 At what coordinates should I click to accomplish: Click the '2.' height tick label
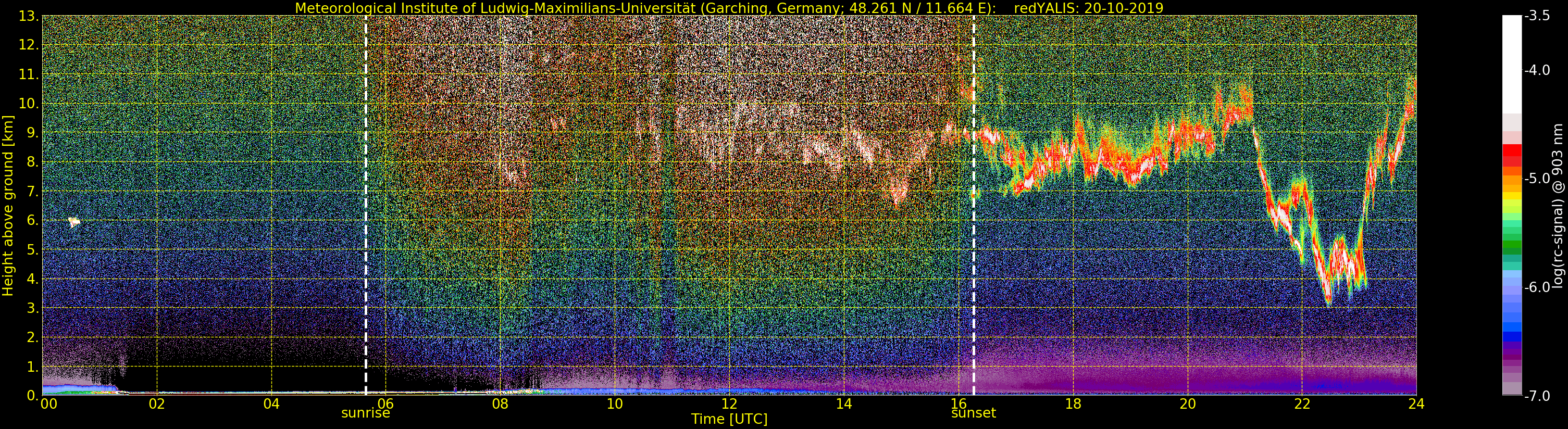(x=32, y=337)
